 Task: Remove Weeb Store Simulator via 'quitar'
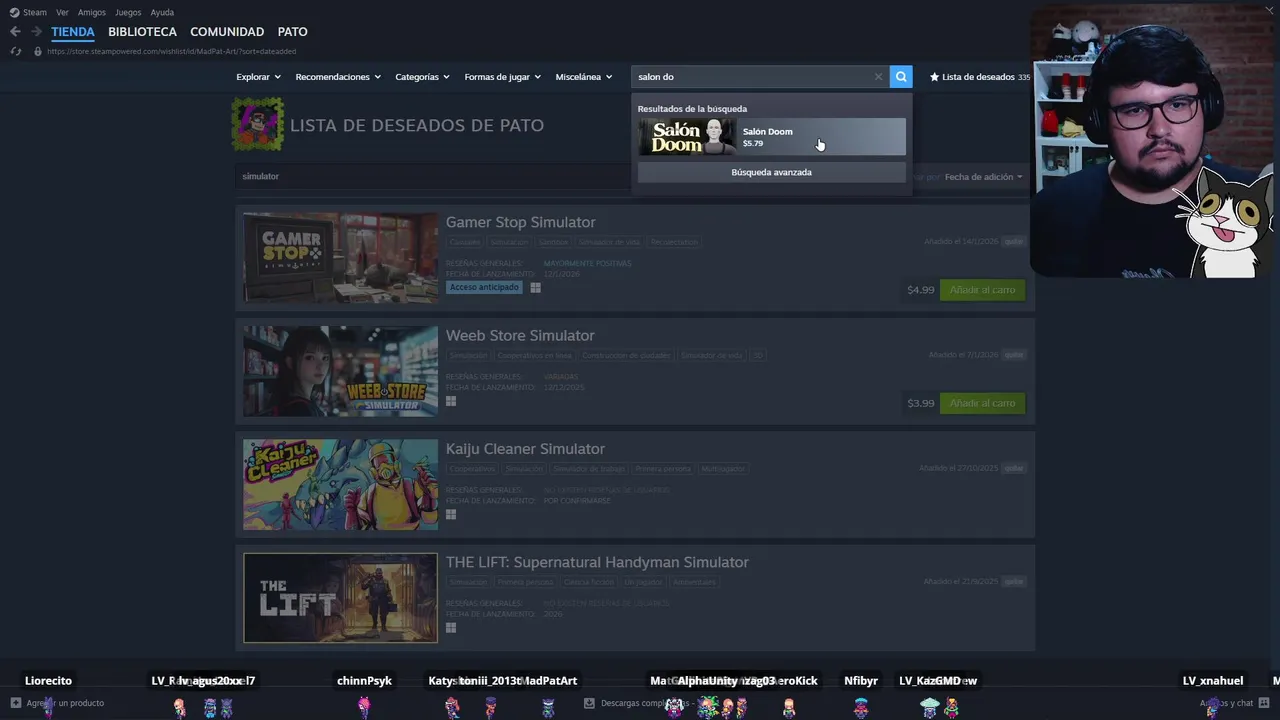pyautogui.click(x=1014, y=355)
